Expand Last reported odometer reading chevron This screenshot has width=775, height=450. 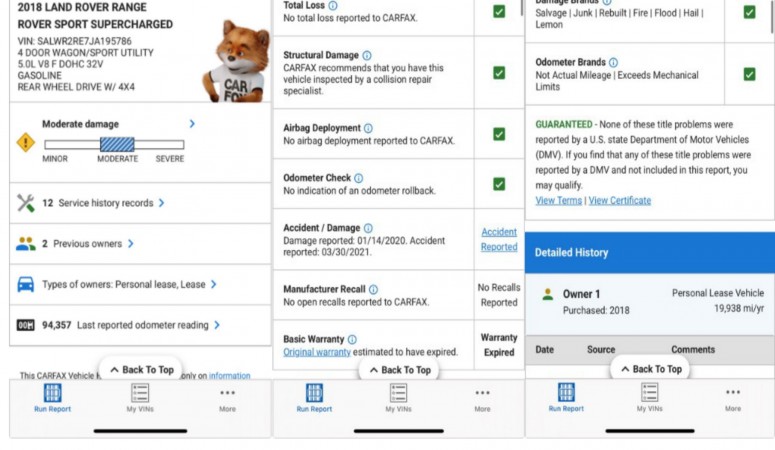pyautogui.click(x=217, y=325)
